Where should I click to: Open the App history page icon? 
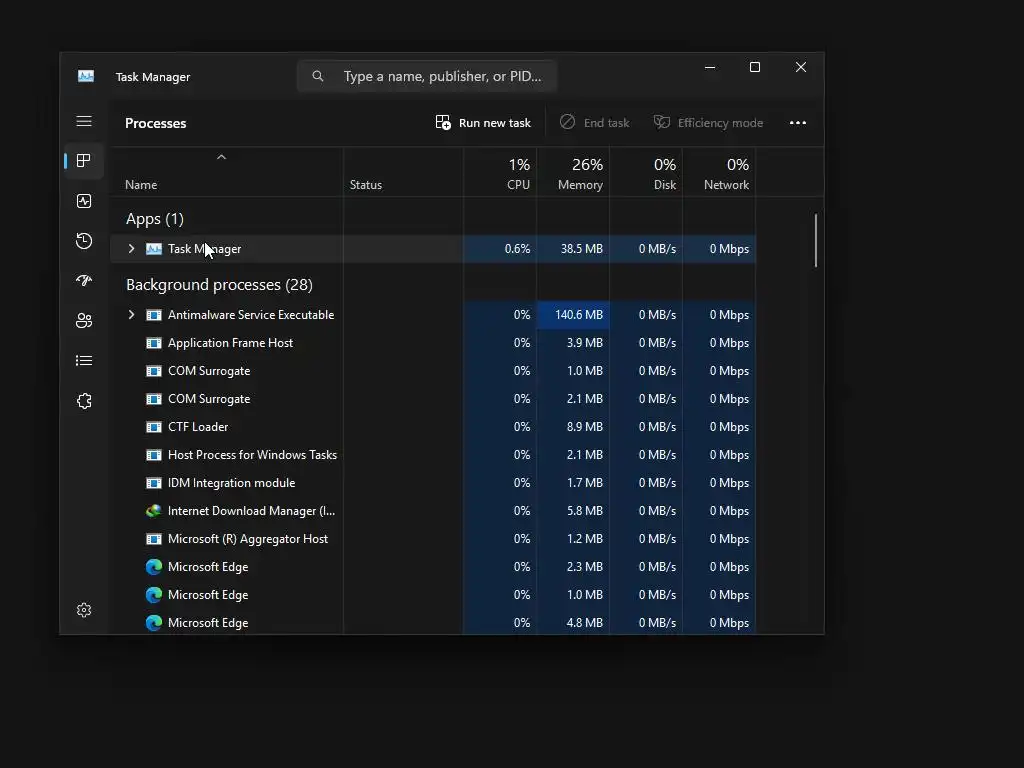[x=84, y=241]
